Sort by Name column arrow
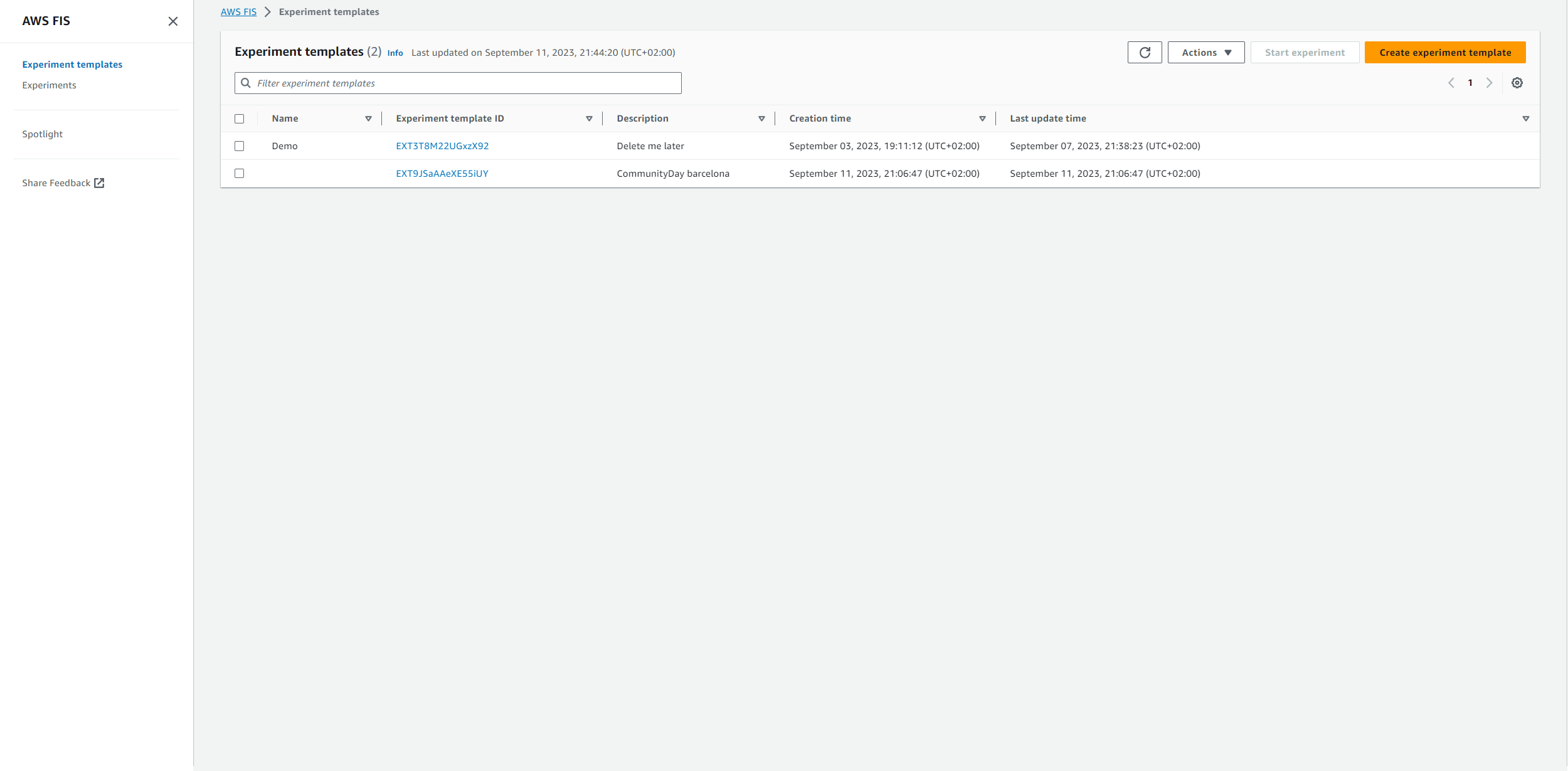The height and width of the screenshot is (771, 1568). (368, 118)
